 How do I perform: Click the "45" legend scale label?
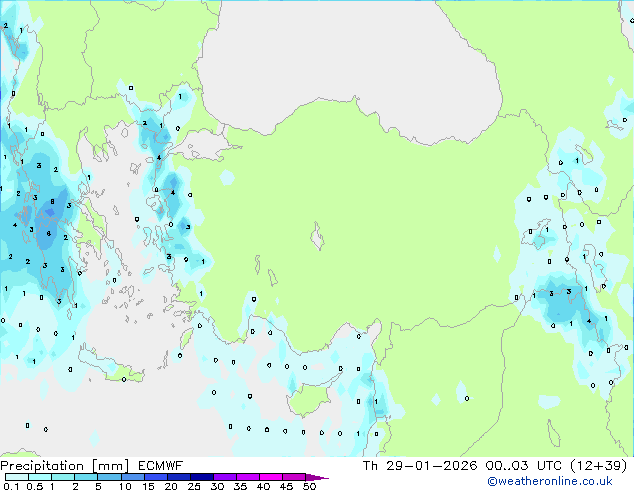286,486
